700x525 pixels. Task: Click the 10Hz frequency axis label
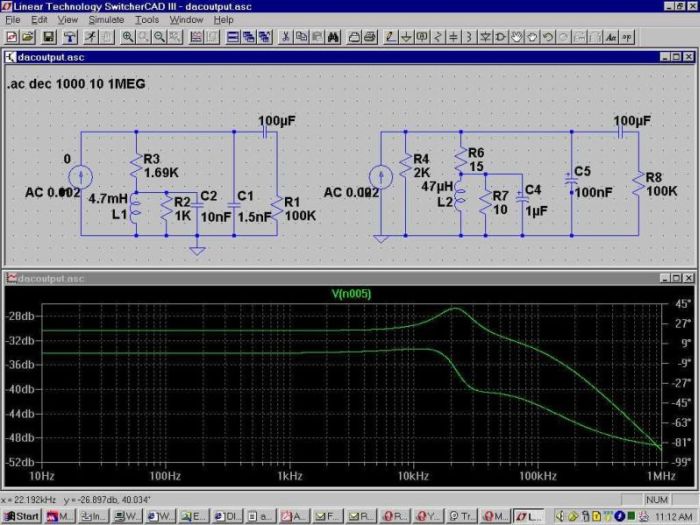[x=44, y=477]
